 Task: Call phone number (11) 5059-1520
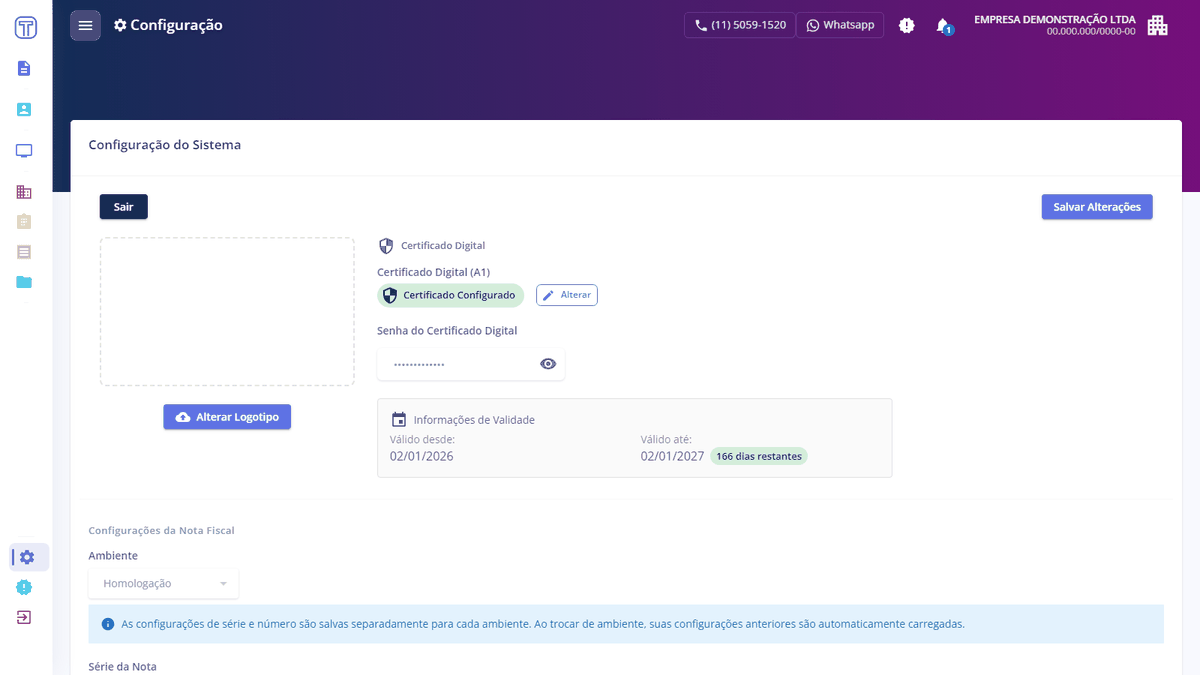coord(740,25)
